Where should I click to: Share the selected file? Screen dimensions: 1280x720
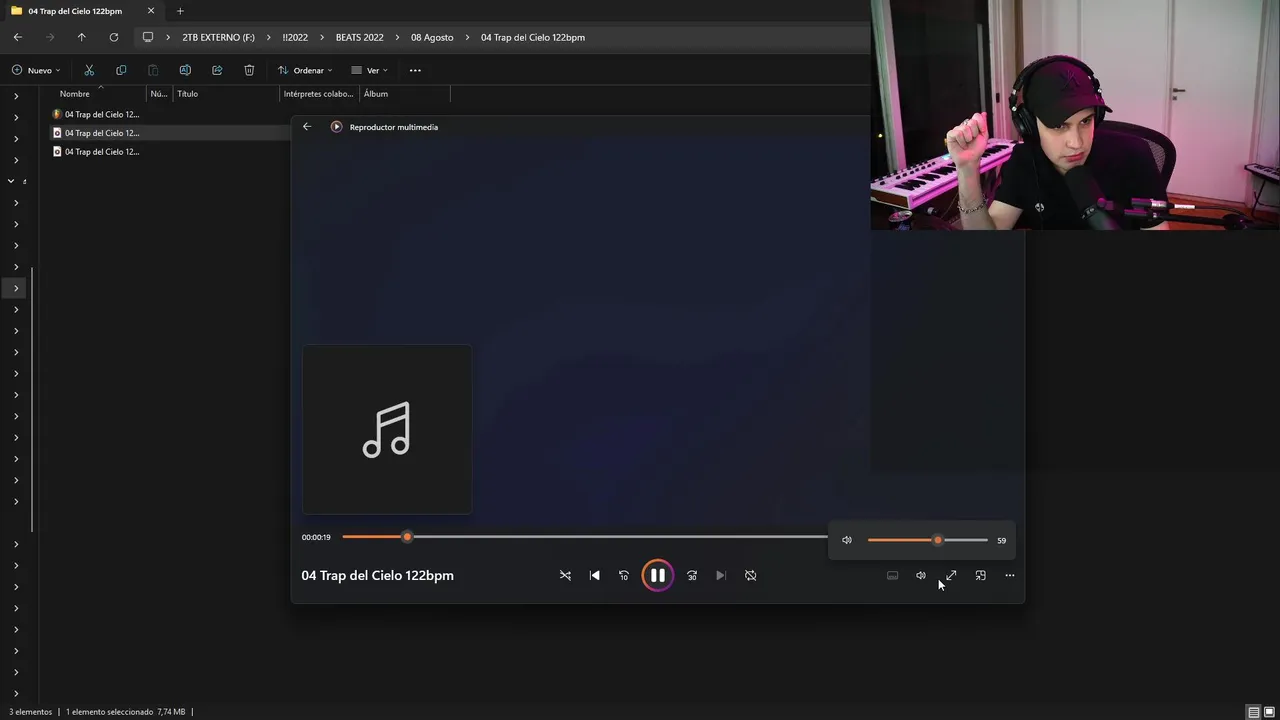(217, 70)
